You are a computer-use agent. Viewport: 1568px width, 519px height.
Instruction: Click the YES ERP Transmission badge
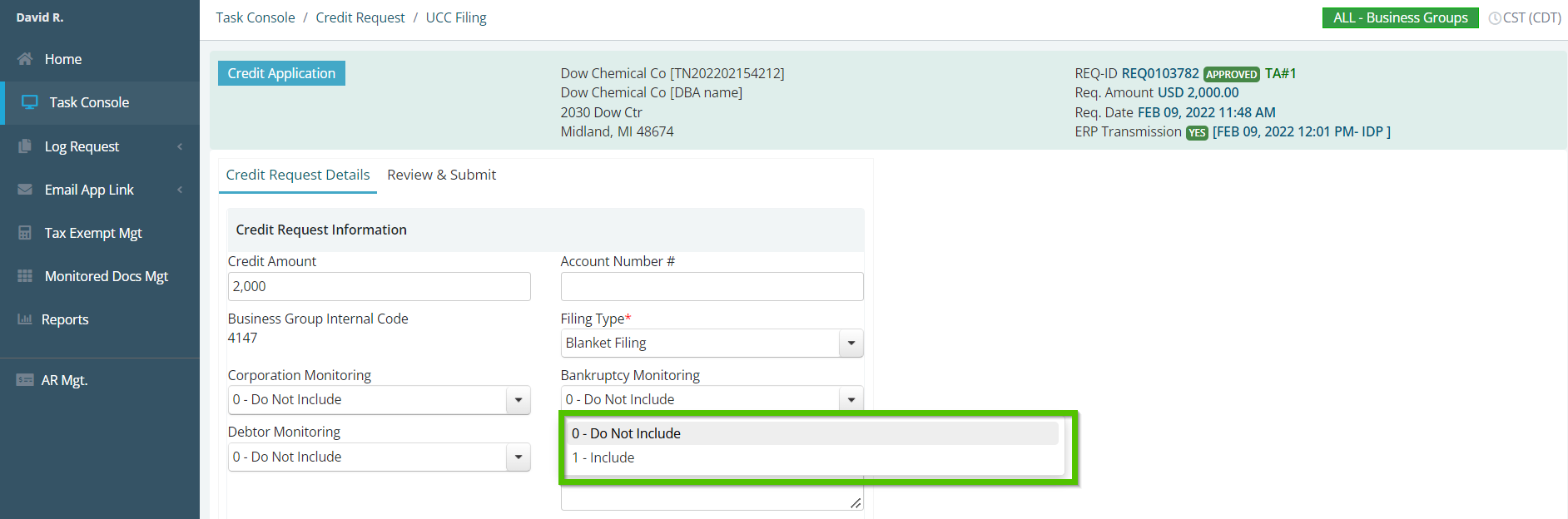click(x=1197, y=132)
